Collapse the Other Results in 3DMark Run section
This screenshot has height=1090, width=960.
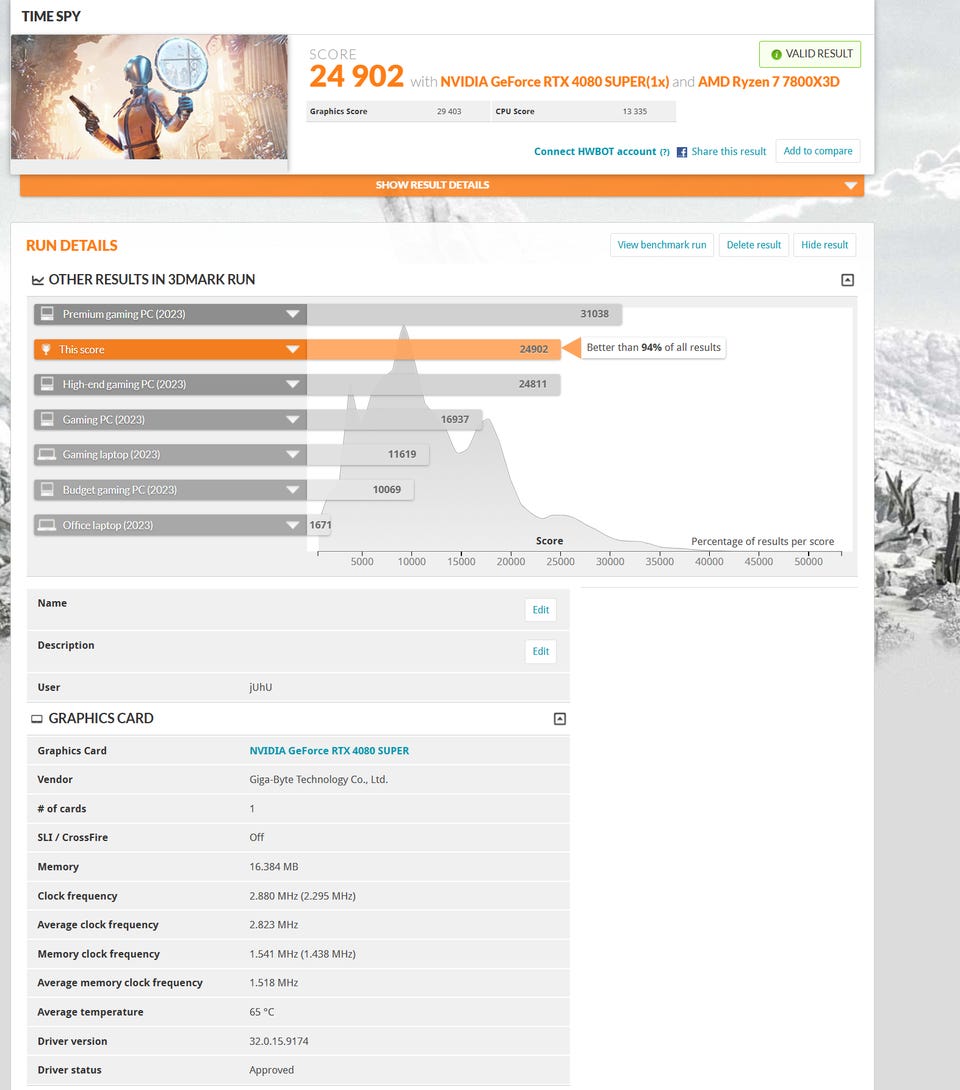click(x=847, y=280)
